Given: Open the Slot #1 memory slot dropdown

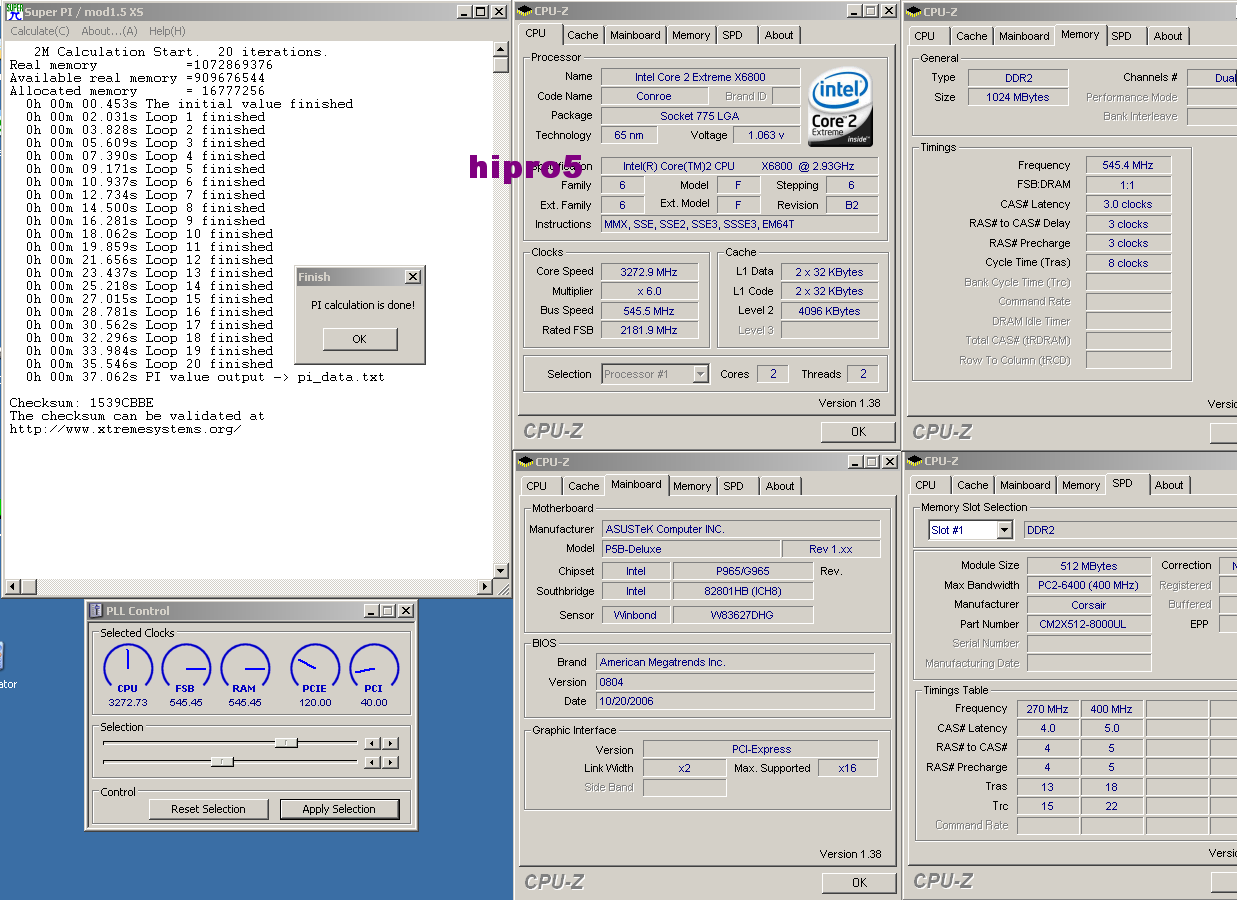Looking at the screenshot, I should [1004, 530].
